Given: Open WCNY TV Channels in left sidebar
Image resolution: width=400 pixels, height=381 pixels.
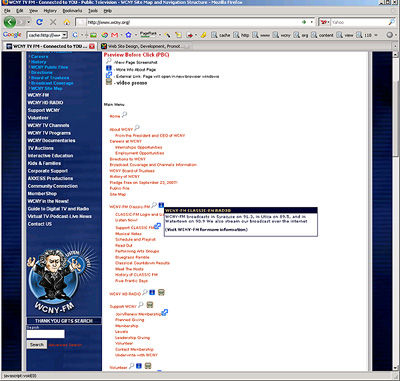Looking at the screenshot, I should pos(49,125).
